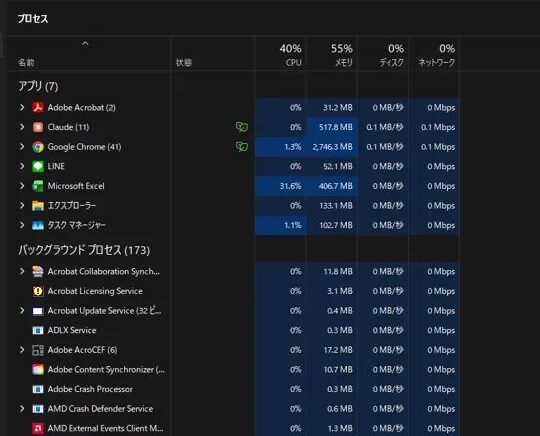Image resolution: width=540 pixels, height=436 pixels.
Task: Select the ADLX Service row name
Action: click(x=72, y=330)
